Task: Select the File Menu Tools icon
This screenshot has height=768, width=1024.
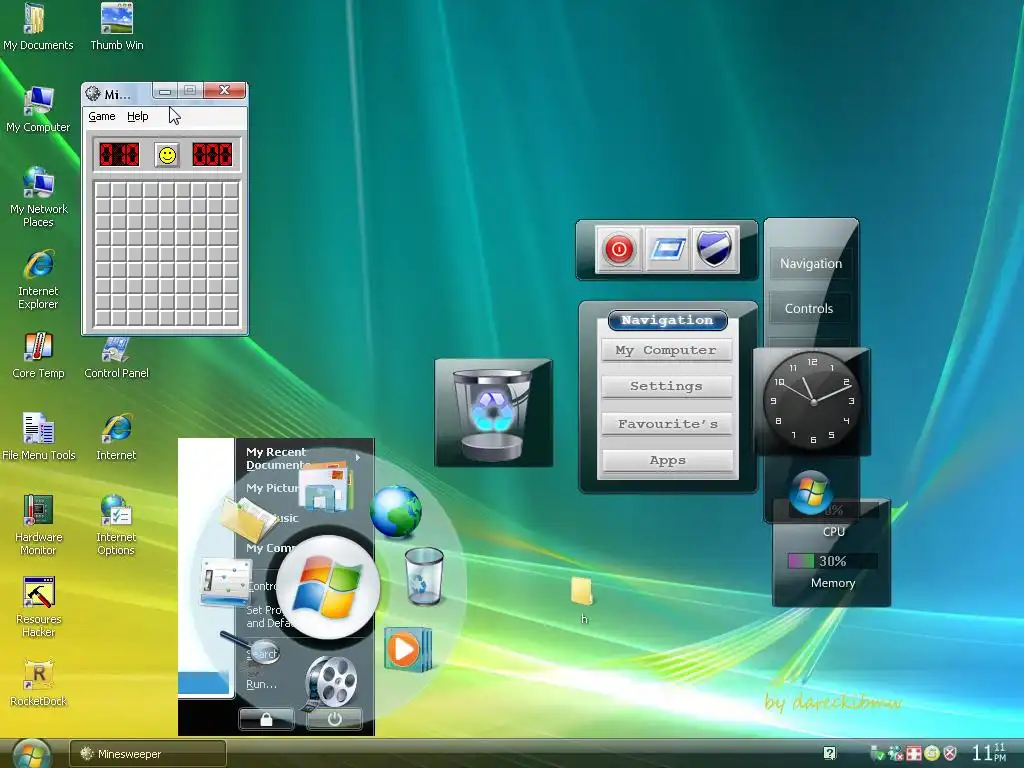Action: click(x=39, y=438)
